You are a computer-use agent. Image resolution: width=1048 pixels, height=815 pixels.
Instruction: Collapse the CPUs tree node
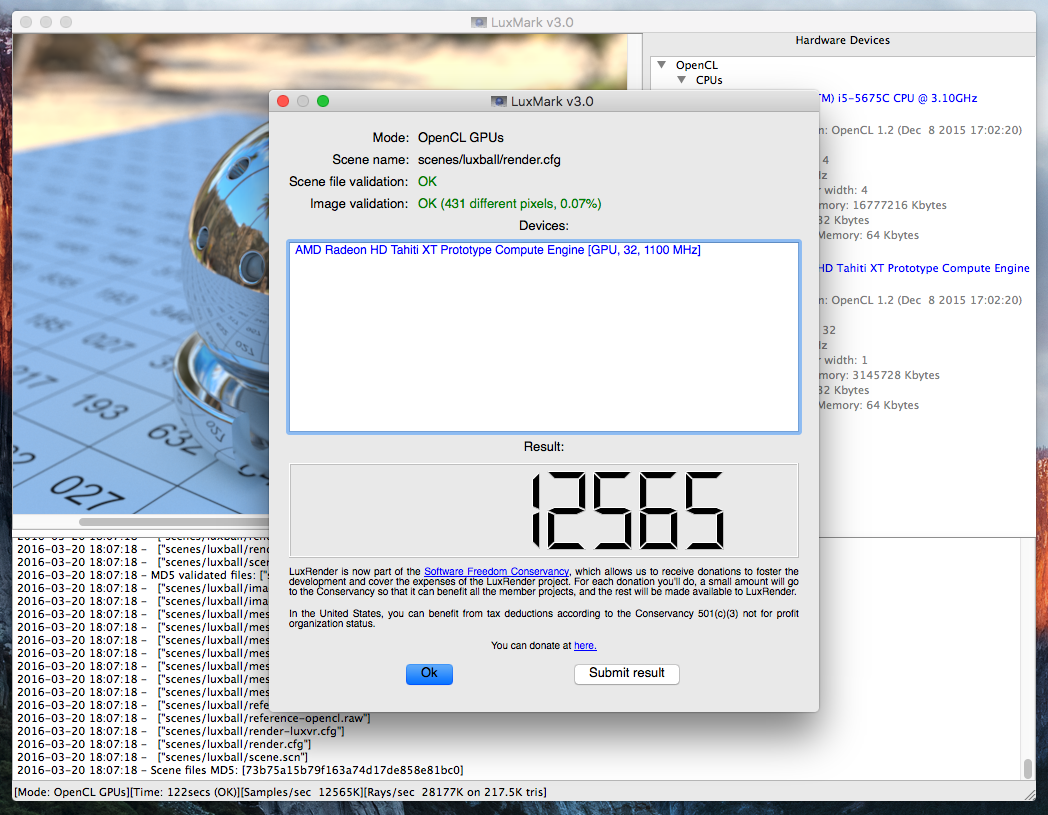682,80
